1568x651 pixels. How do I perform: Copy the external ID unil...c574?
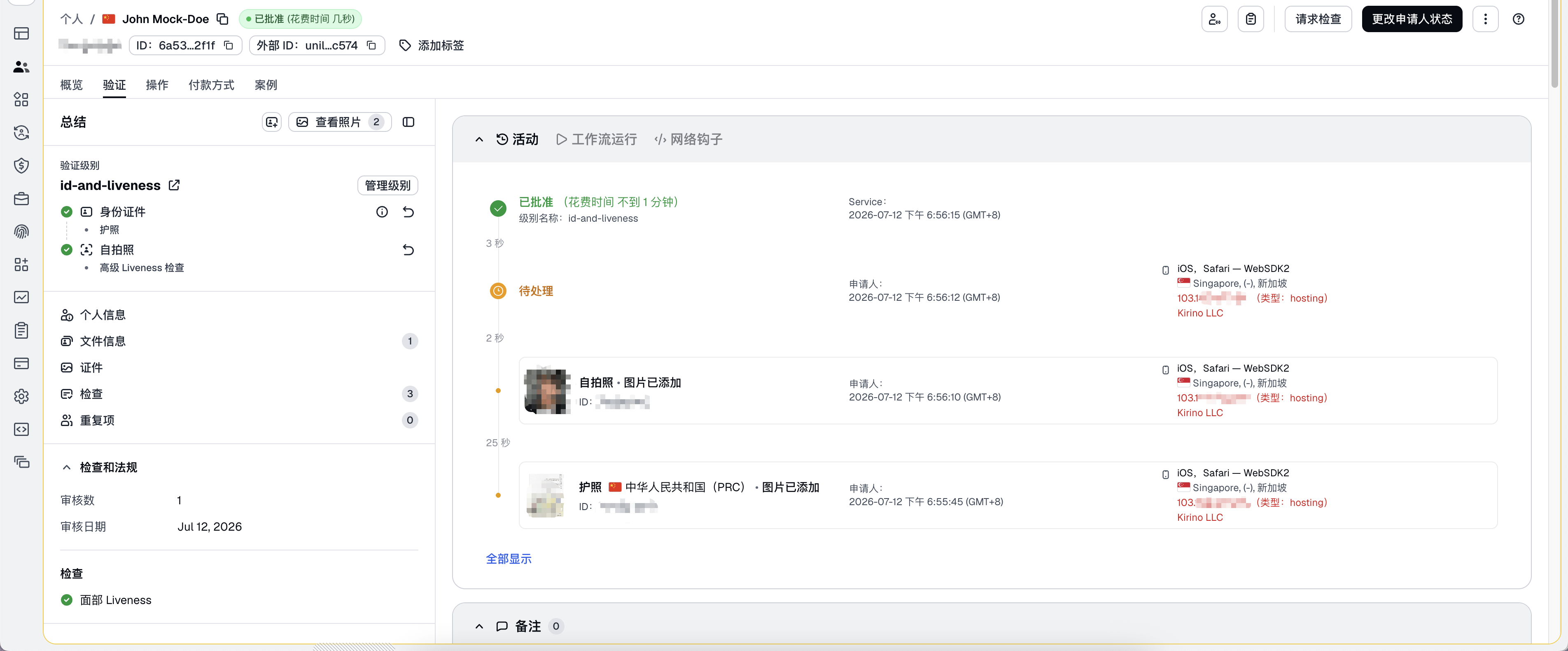tap(371, 46)
